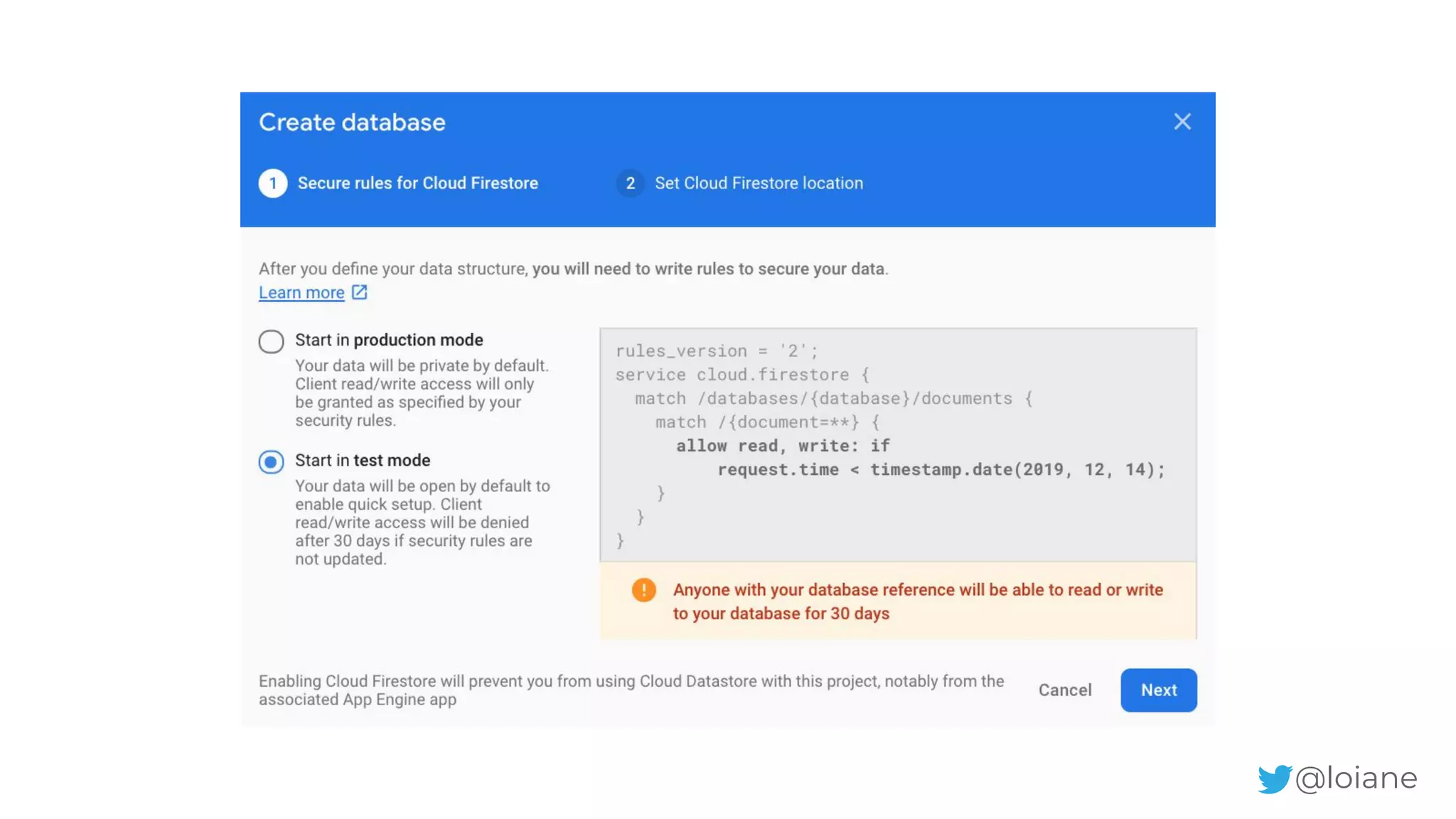
Task: Click the @loiane Twitter handle text
Action: (x=1356, y=778)
